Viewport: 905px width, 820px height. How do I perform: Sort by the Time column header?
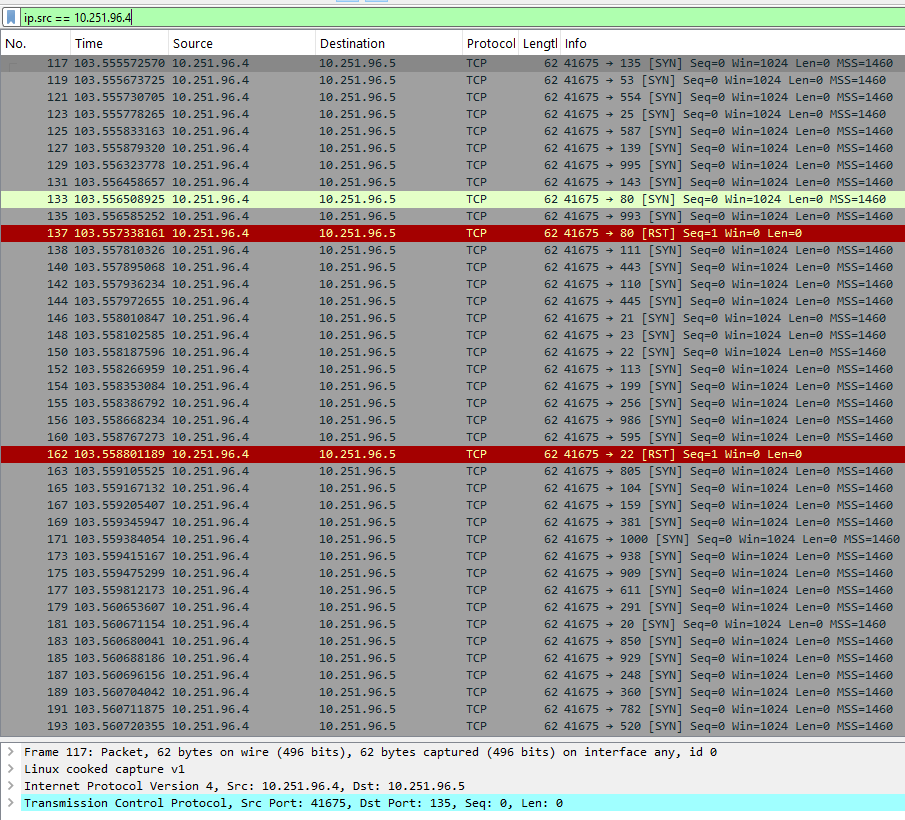pos(119,43)
